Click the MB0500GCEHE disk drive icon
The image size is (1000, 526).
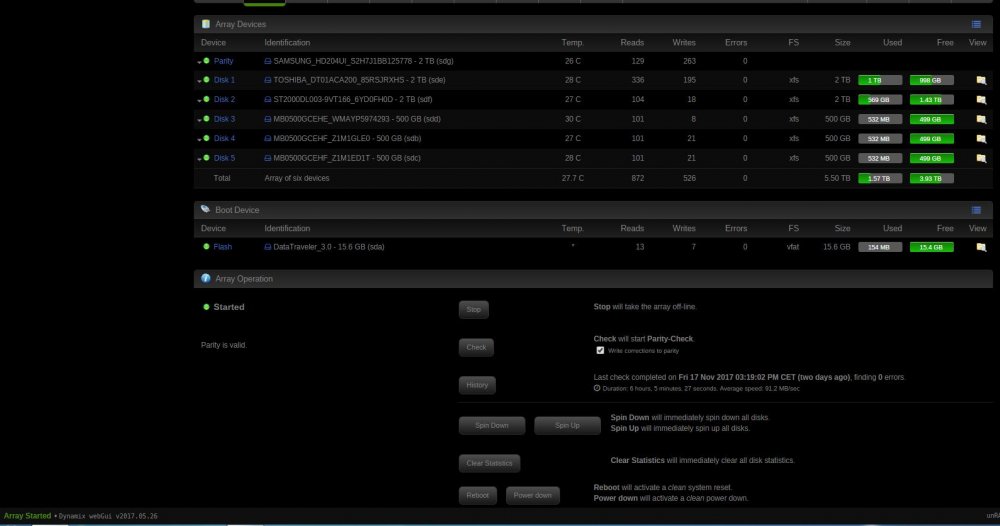(268, 119)
